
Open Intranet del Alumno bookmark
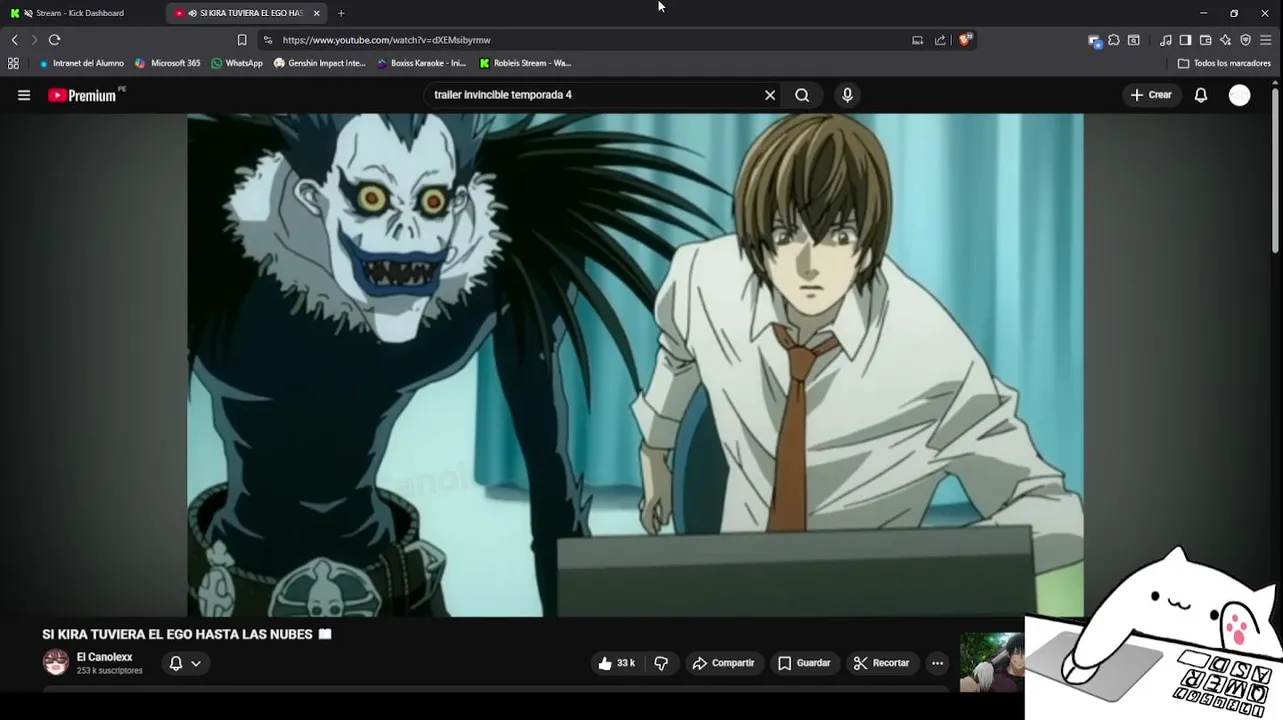tap(80, 63)
